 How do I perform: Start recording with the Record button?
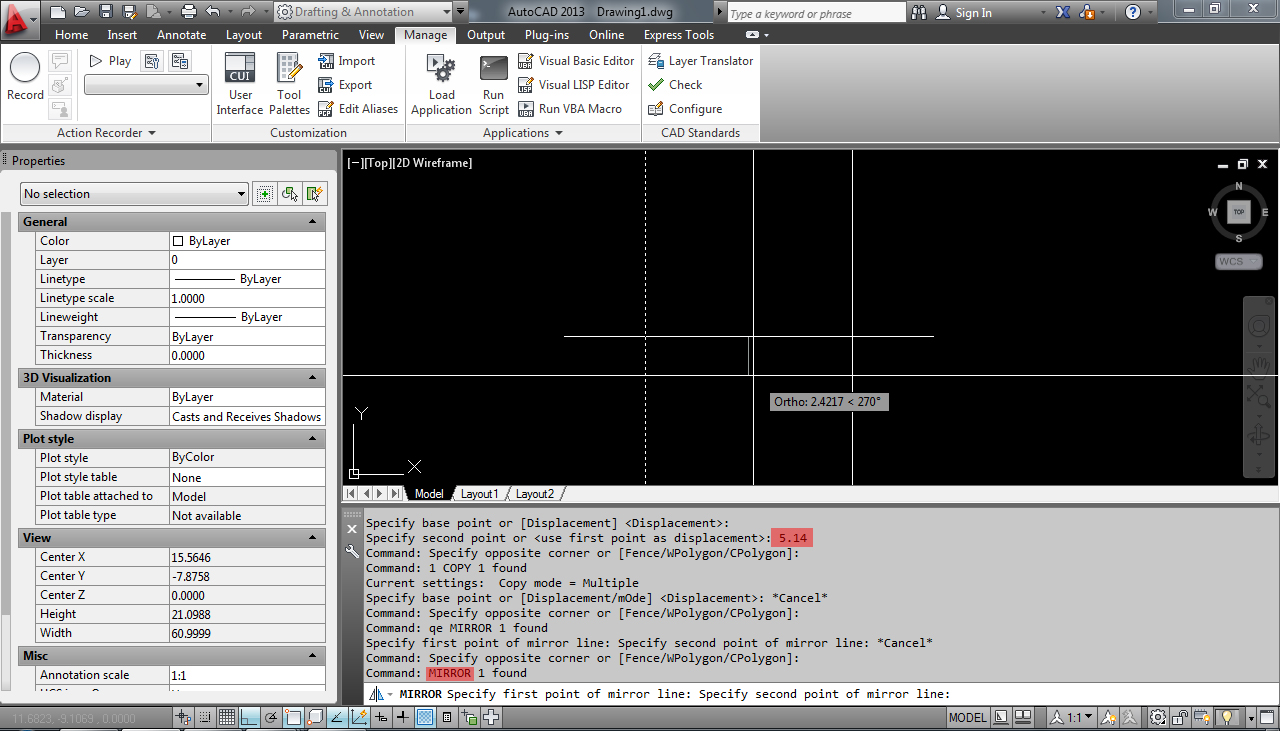click(25, 77)
